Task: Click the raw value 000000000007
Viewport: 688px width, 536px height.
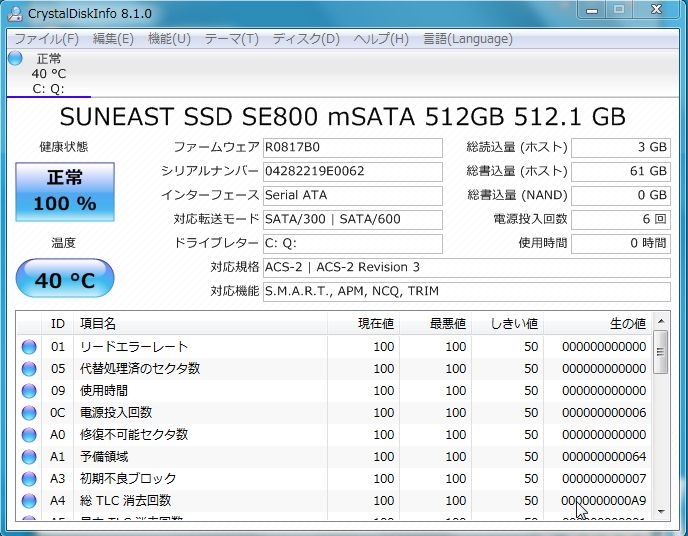Action: 604,479
